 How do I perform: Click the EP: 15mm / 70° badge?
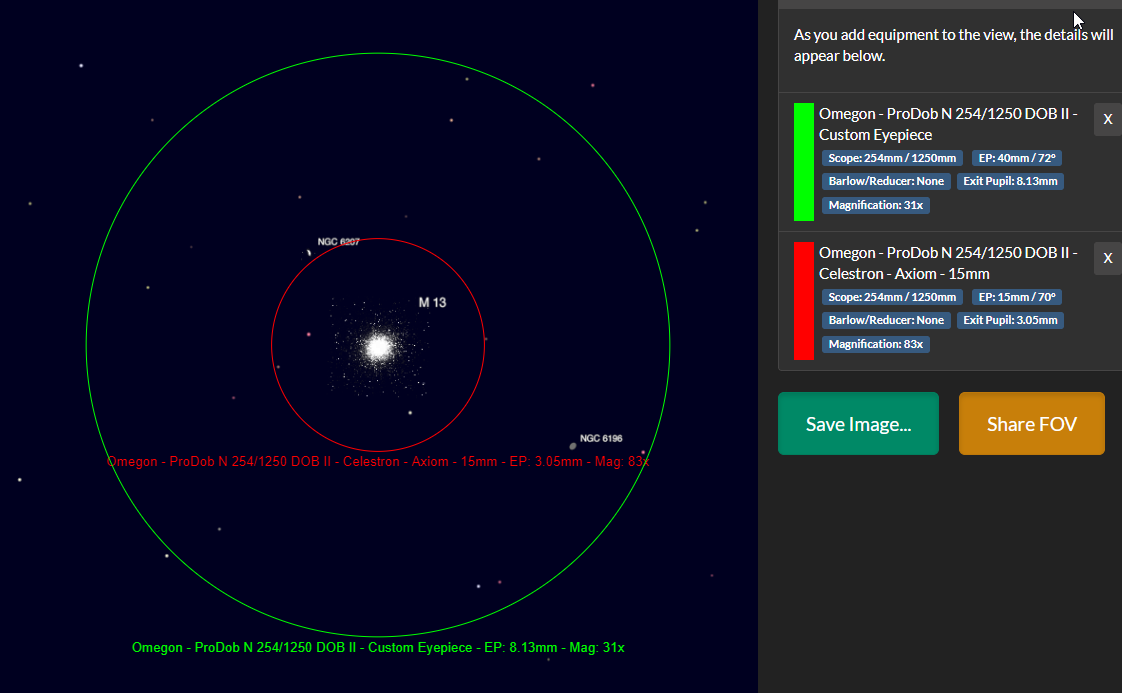(1017, 297)
